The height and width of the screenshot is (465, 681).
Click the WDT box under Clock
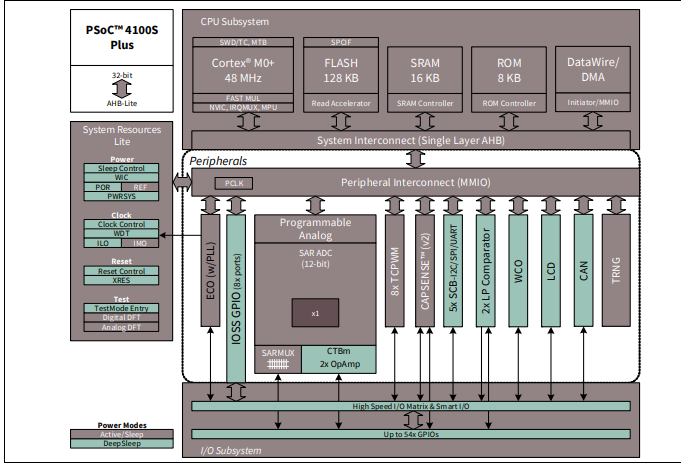tap(120, 233)
